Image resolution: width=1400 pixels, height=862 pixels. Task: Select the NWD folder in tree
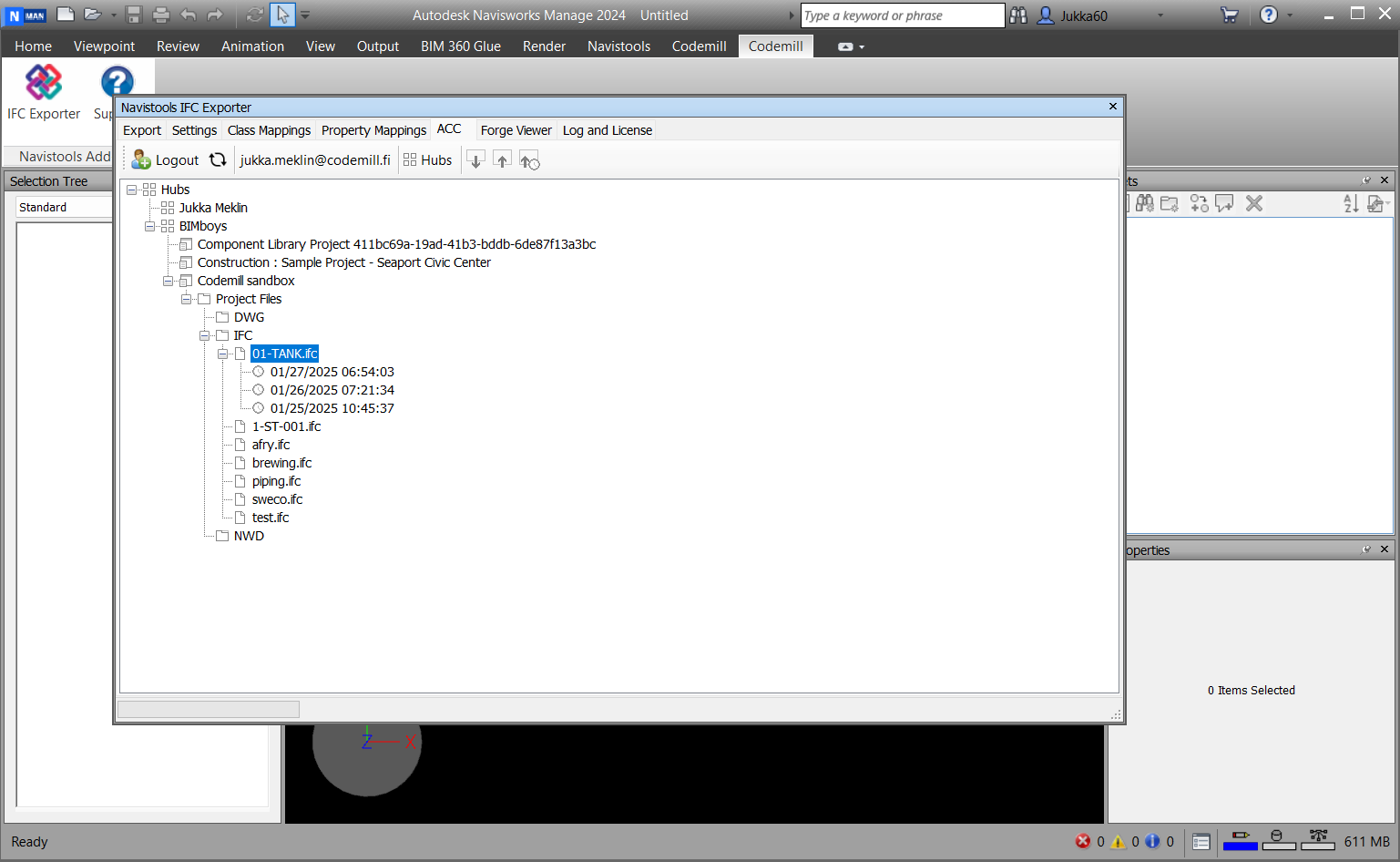click(249, 536)
